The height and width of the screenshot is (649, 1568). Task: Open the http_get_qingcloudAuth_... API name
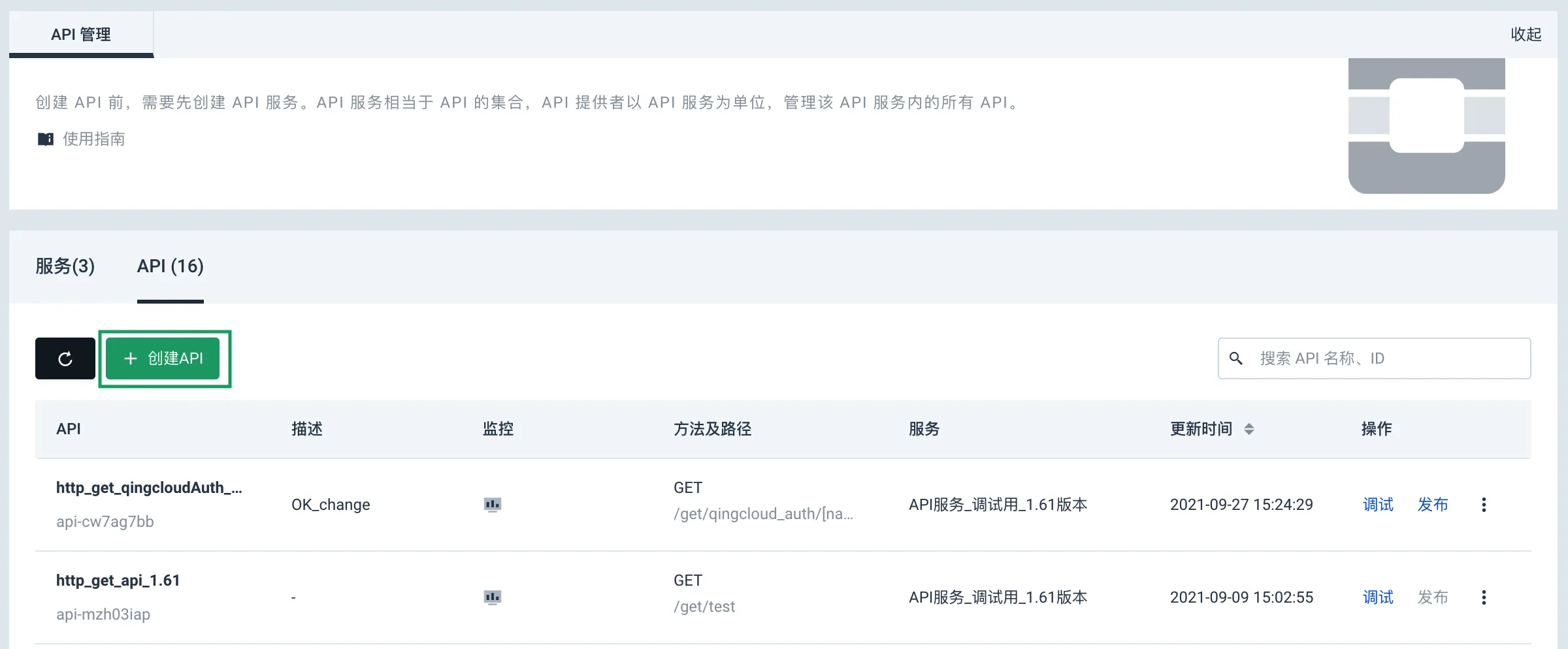[x=149, y=488]
